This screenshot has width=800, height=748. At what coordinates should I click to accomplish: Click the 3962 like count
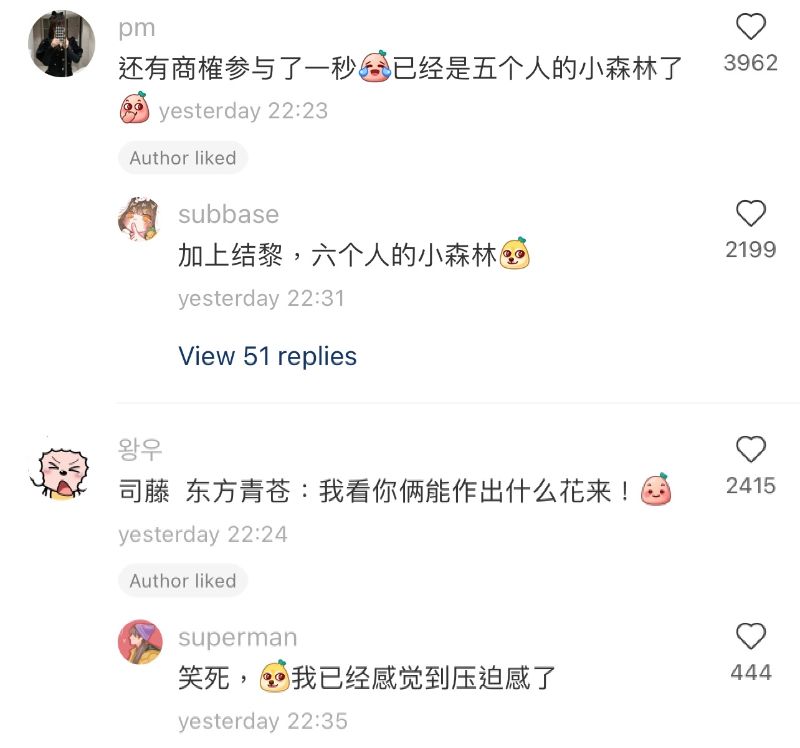tap(751, 63)
